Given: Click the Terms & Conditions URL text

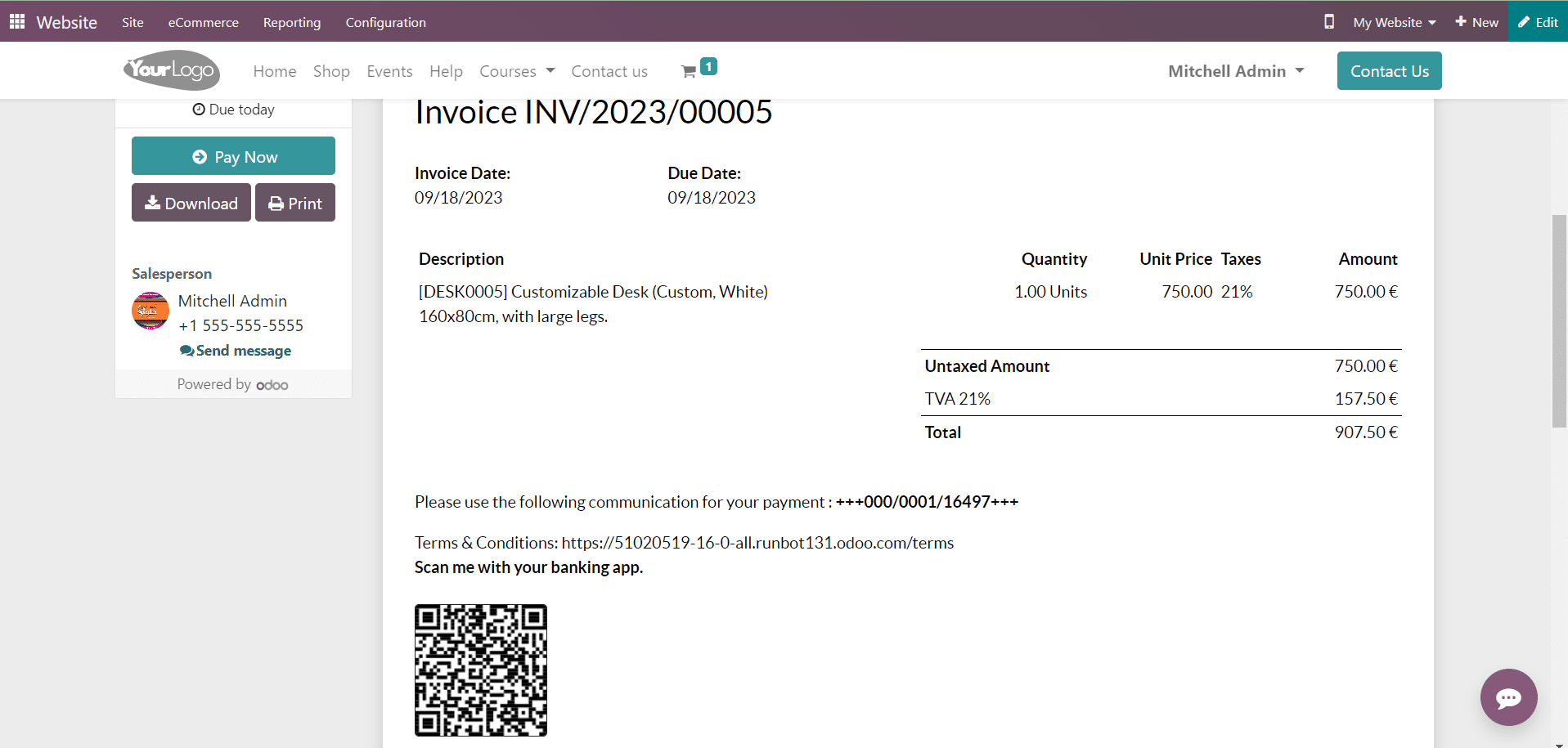Looking at the screenshot, I should pyautogui.click(x=757, y=543).
